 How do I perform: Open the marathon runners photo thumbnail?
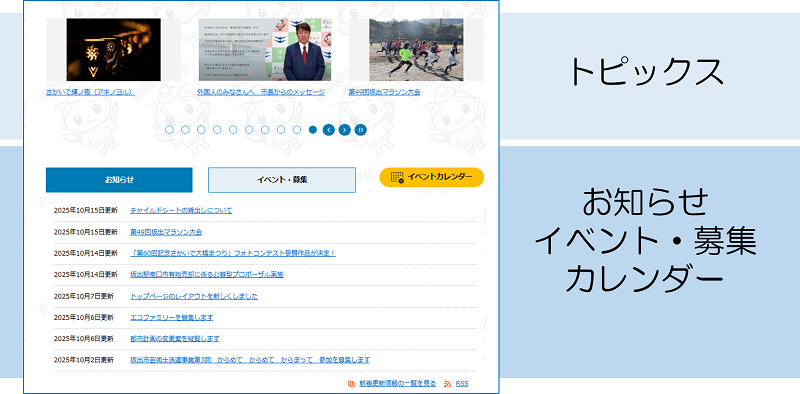coord(416,50)
